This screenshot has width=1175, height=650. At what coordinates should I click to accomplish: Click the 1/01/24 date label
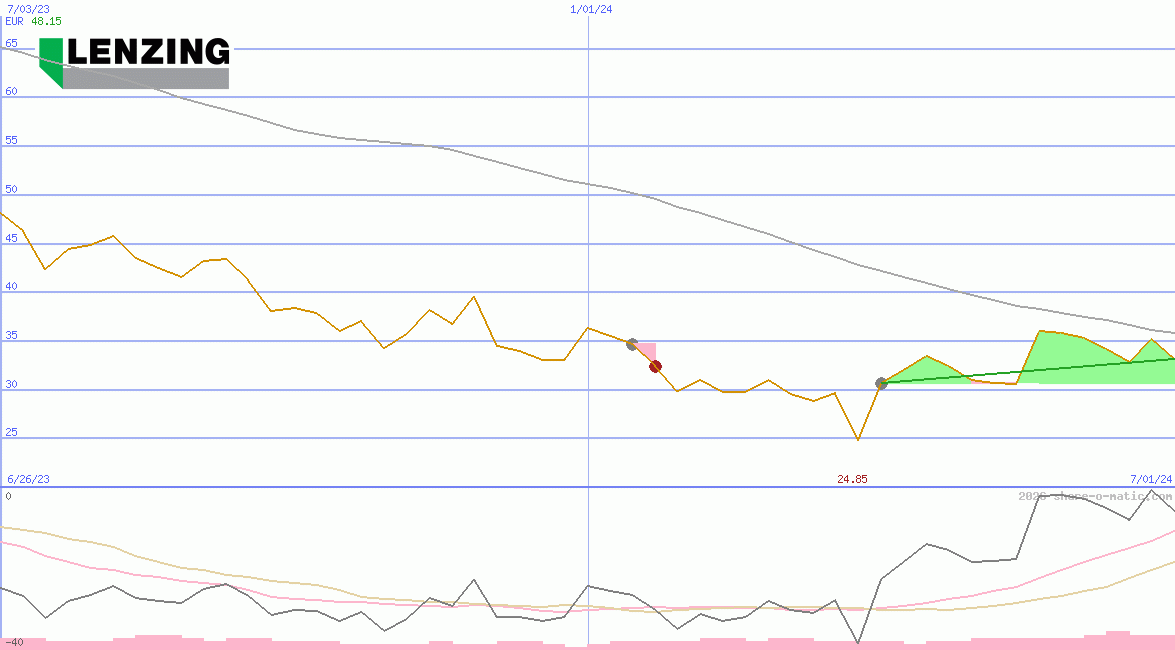pyautogui.click(x=591, y=9)
